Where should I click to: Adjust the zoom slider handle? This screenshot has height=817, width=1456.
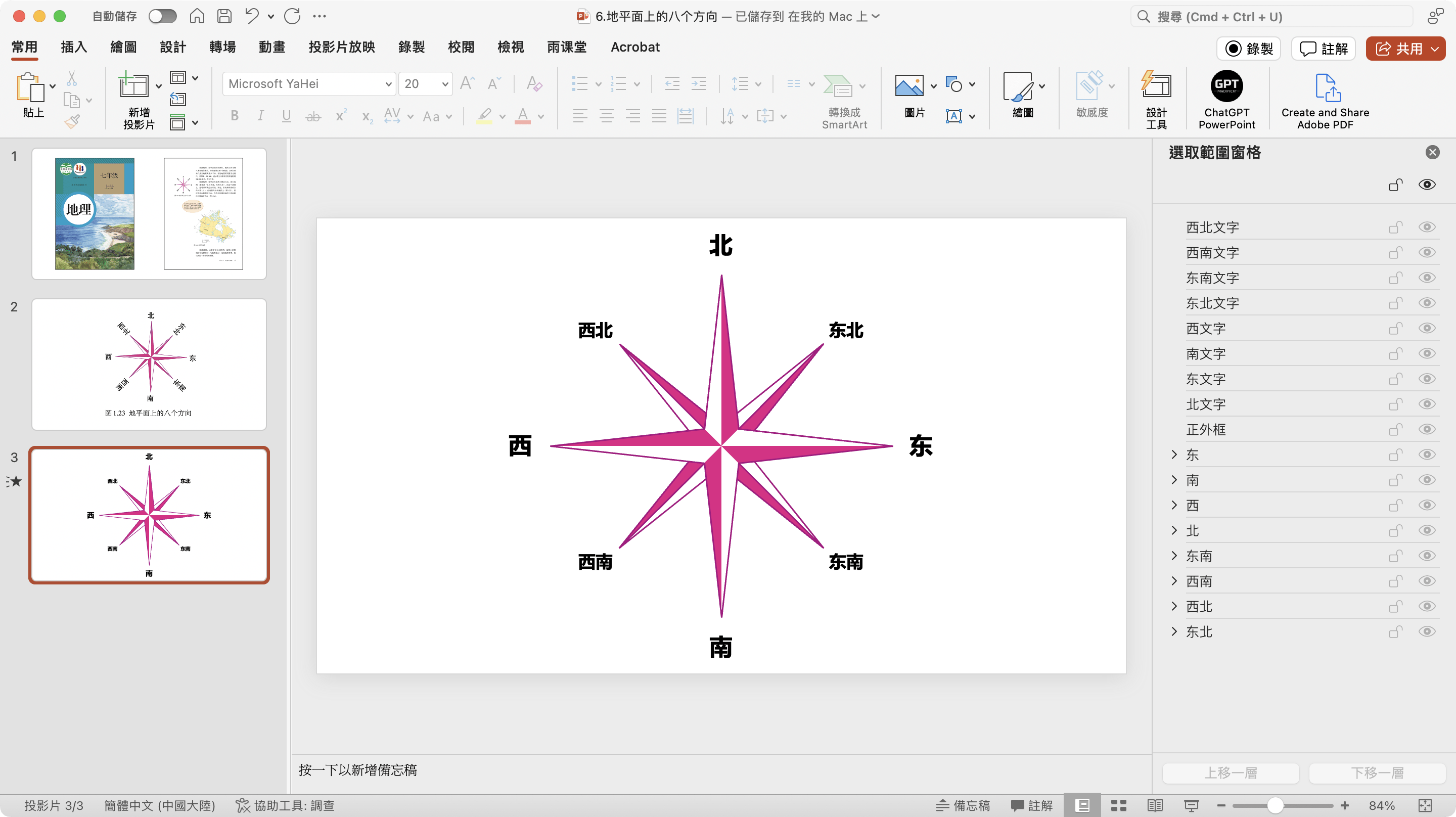click(1275, 805)
